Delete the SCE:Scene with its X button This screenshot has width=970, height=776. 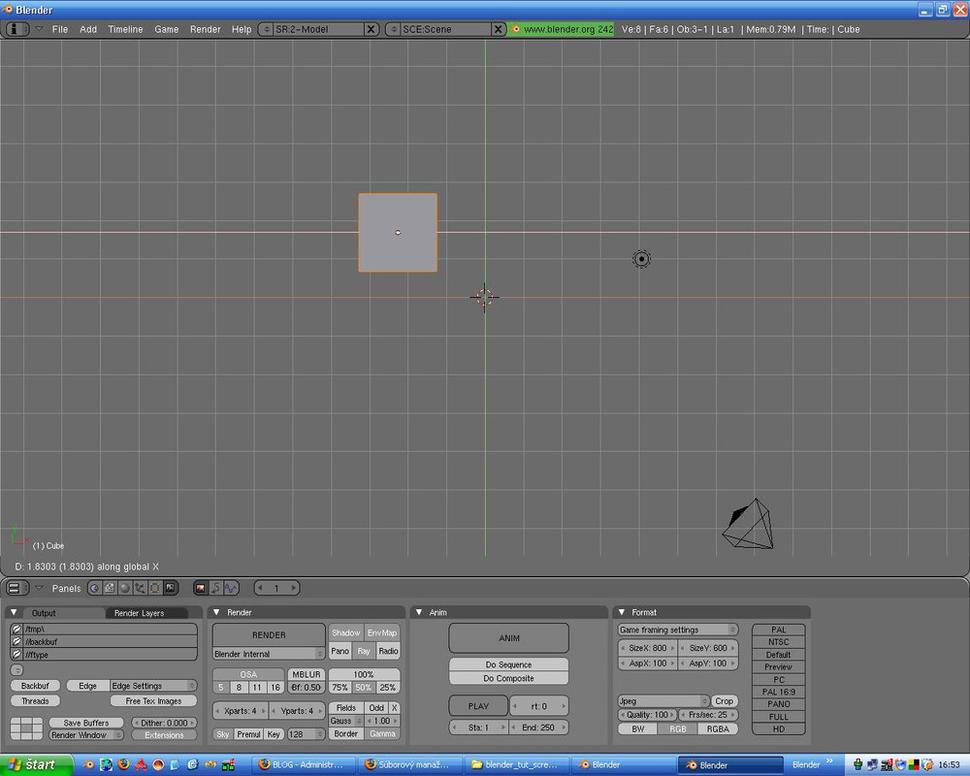(498, 29)
